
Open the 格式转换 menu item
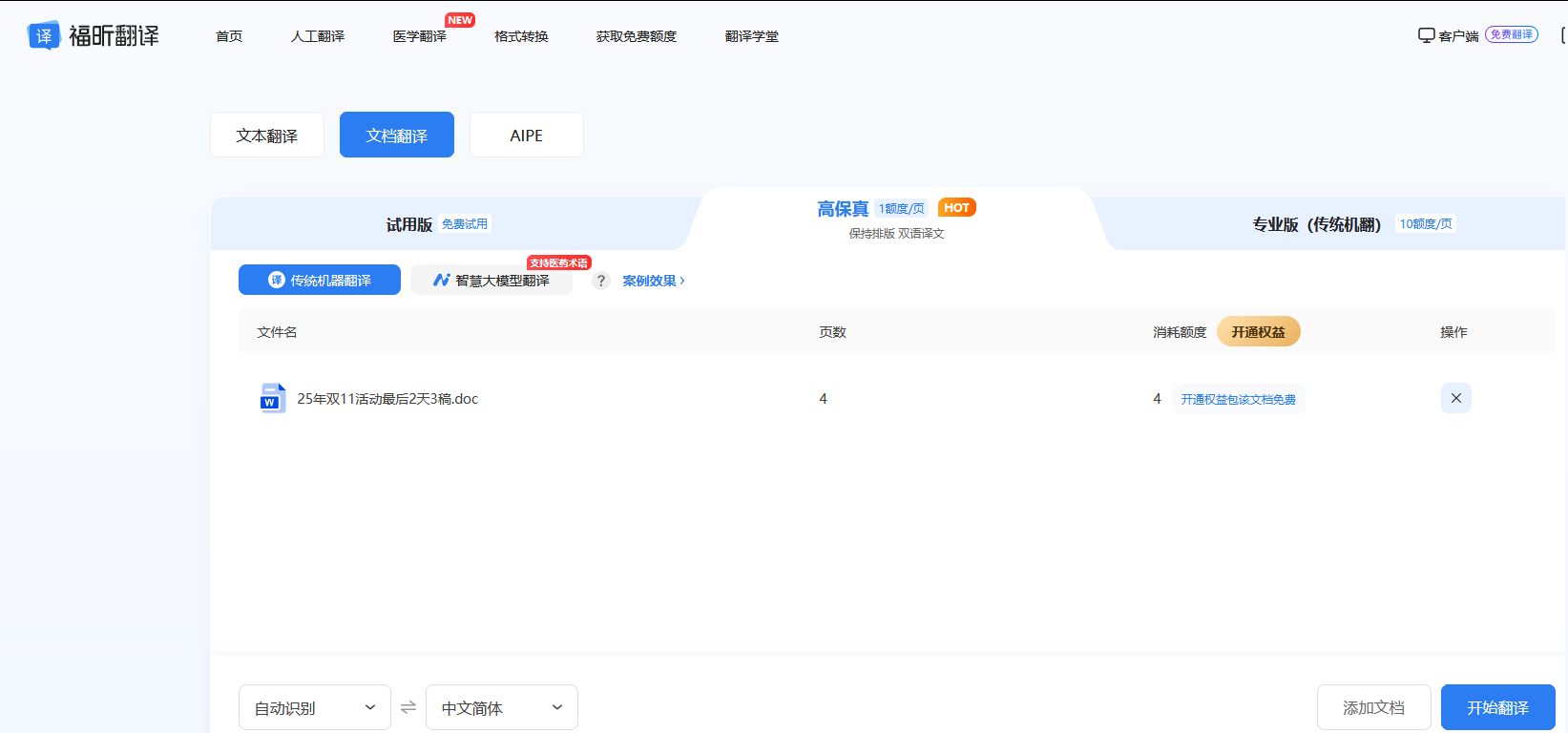point(521,36)
